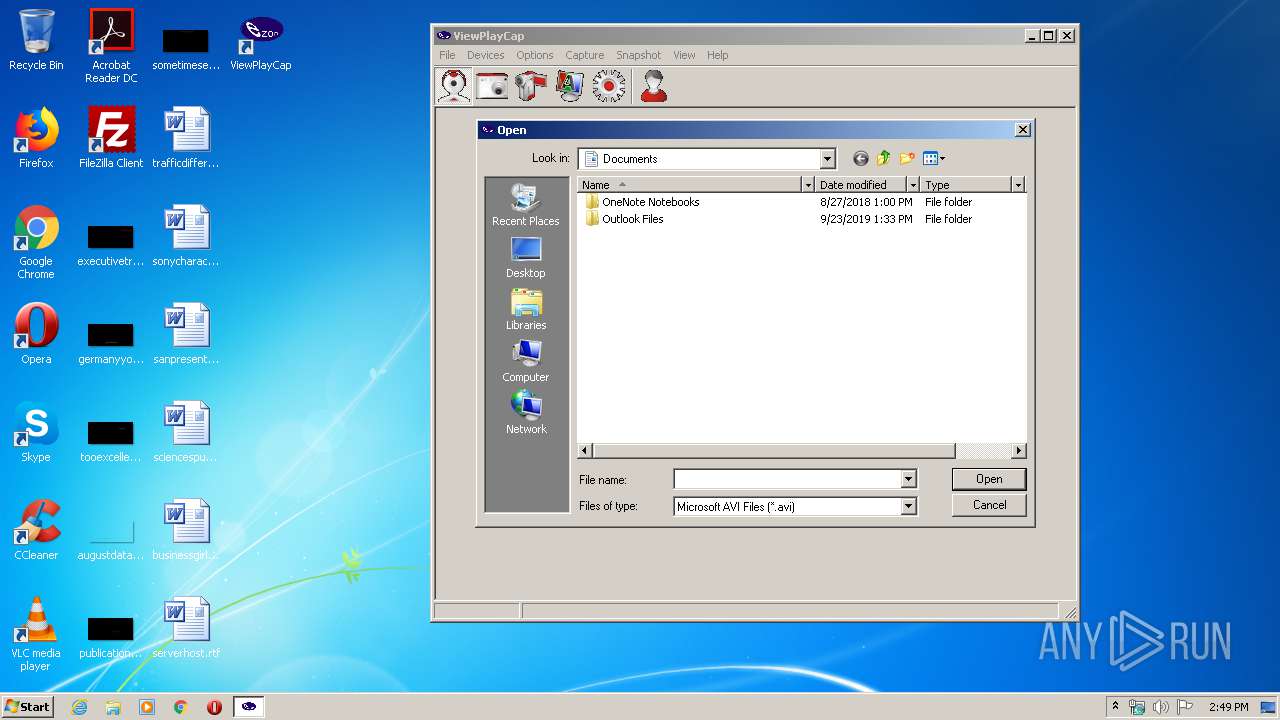Viewport: 1280px width, 720px height.
Task: Open Windows Explorer from the taskbar
Action: (113, 707)
